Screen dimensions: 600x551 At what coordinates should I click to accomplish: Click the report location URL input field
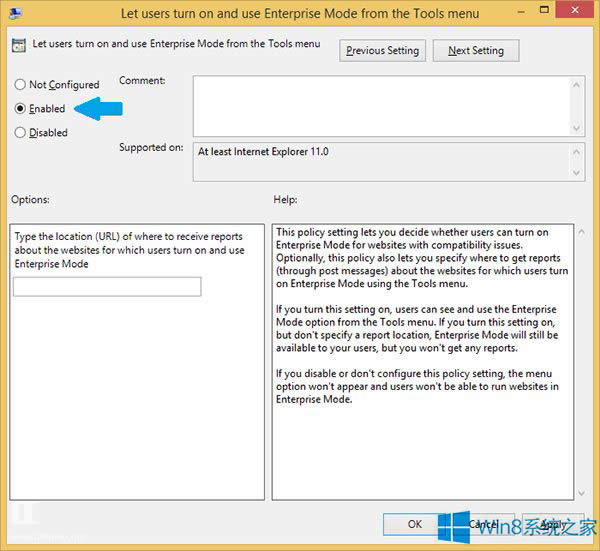pos(107,287)
